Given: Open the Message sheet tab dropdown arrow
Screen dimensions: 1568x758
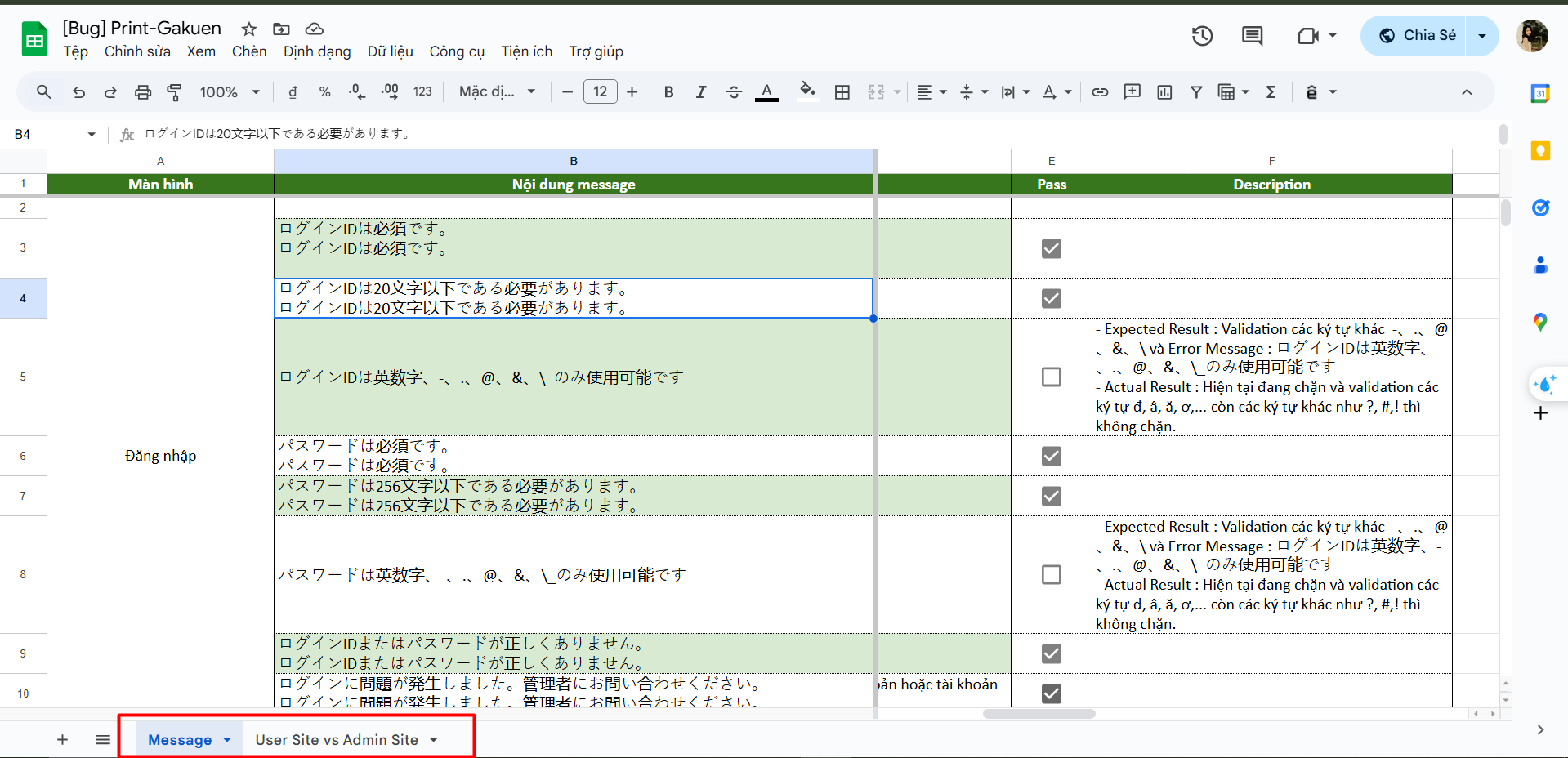Looking at the screenshot, I should tap(227, 740).
